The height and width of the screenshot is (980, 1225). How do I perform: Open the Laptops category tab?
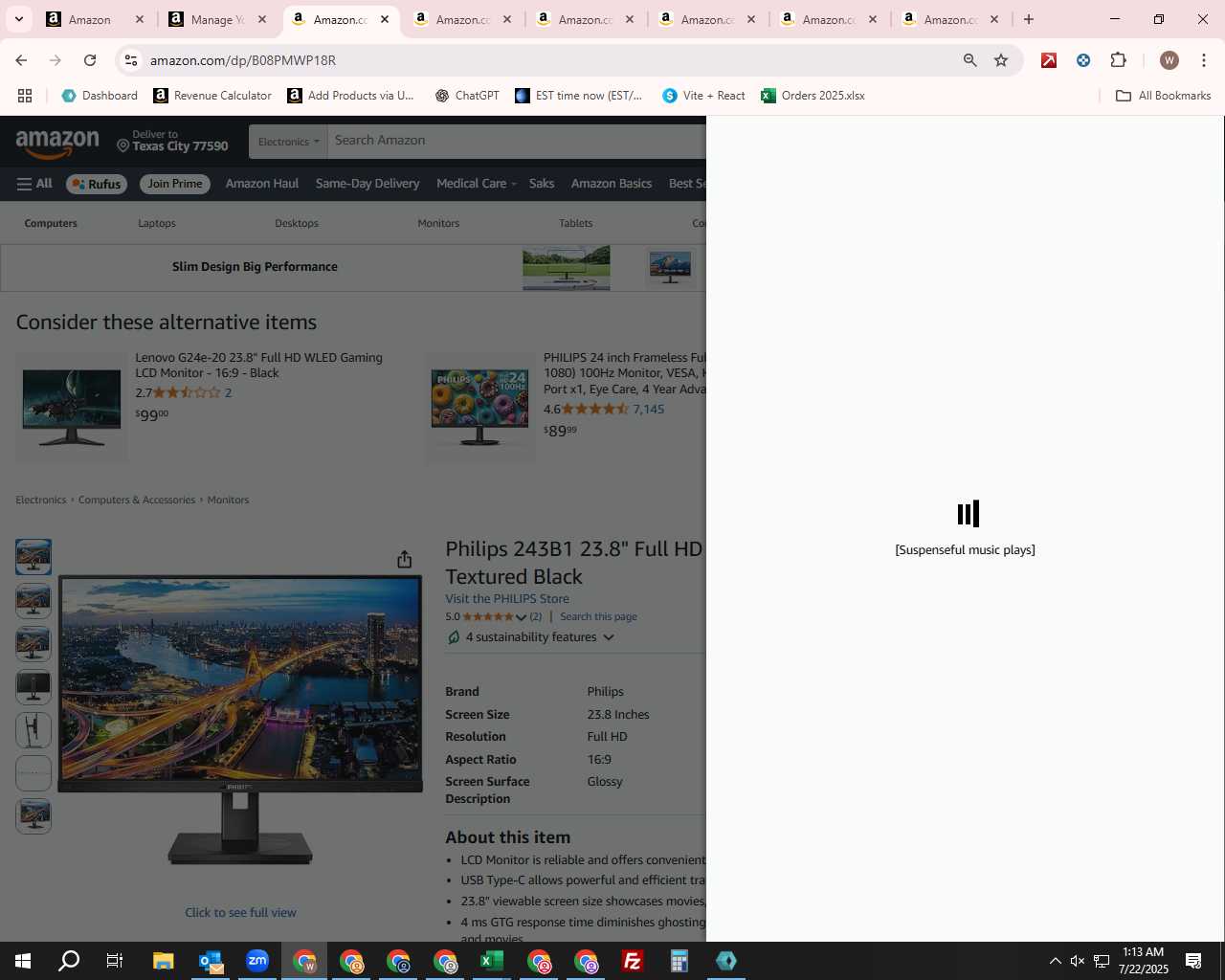coord(157,223)
